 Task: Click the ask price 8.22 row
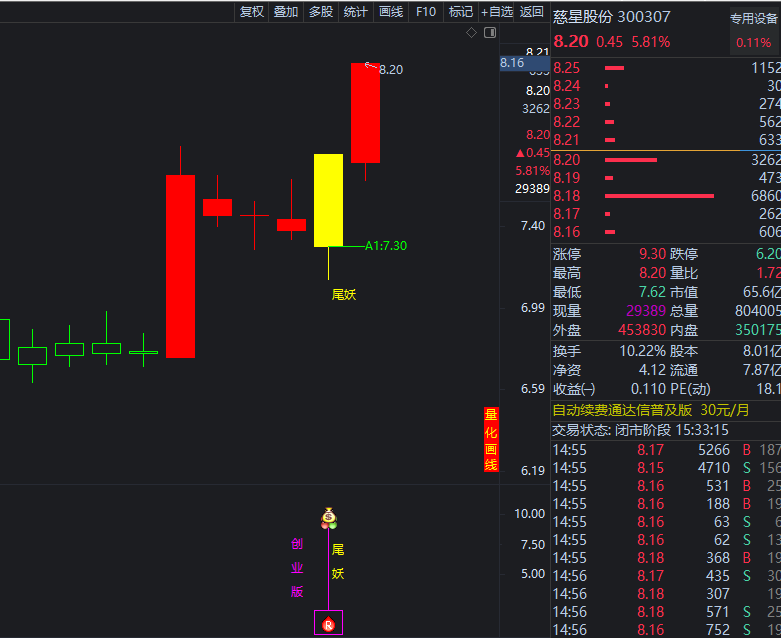666,122
